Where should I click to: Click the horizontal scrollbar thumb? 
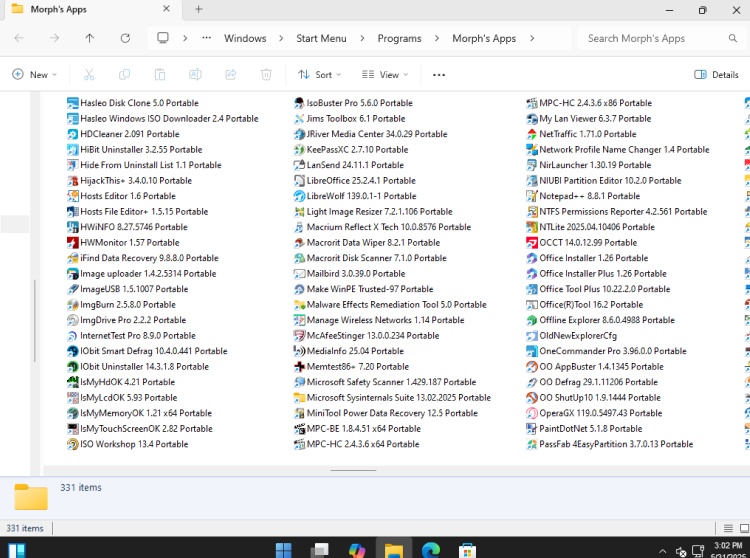click(x=353, y=470)
